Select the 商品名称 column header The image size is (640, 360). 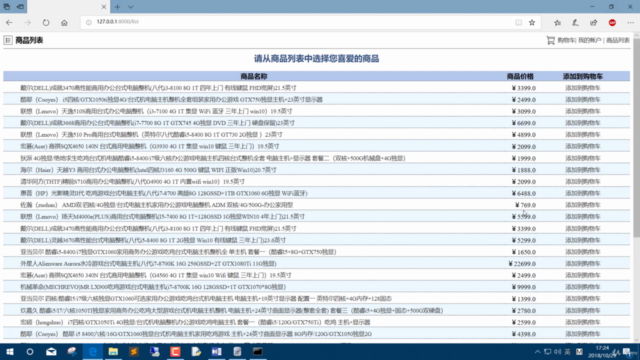pos(253,76)
